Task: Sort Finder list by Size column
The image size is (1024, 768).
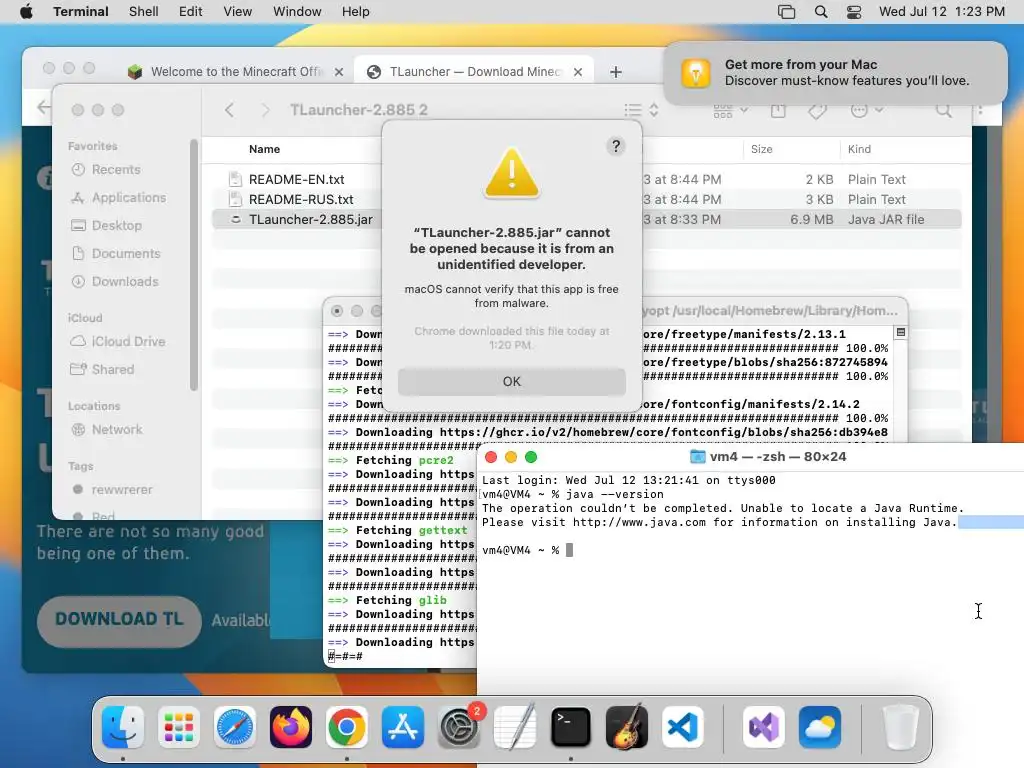Action: (761, 149)
